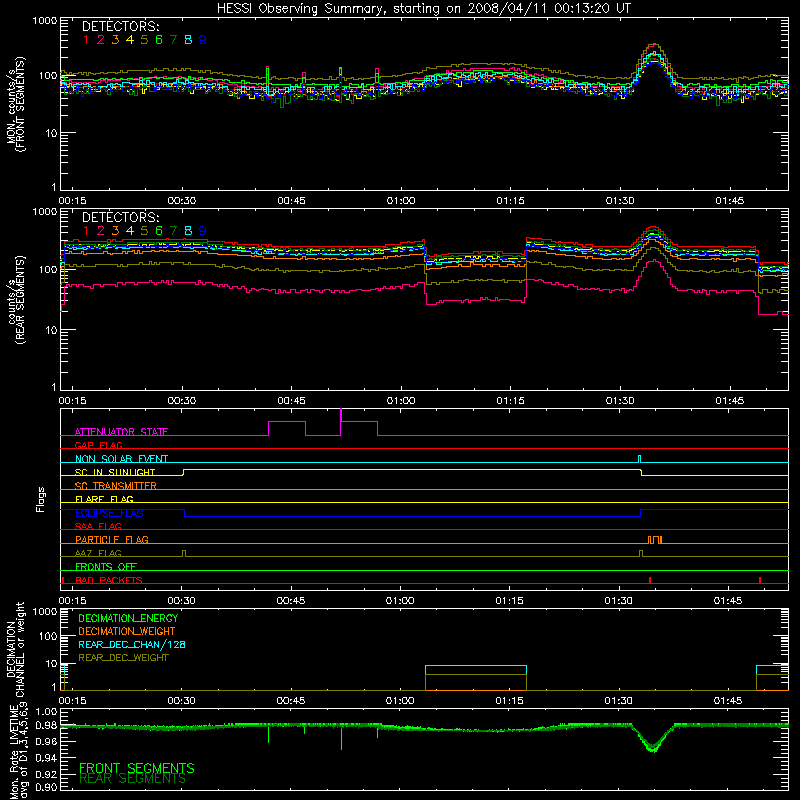Select detector 3 in the rear segments legend
The image size is (800, 800).
click(115, 231)
